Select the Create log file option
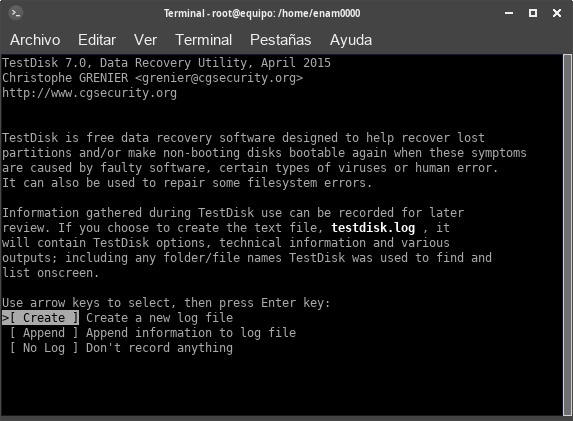This screenshot has width=573, height=421. pyautogui.click(x=41, y=318)
